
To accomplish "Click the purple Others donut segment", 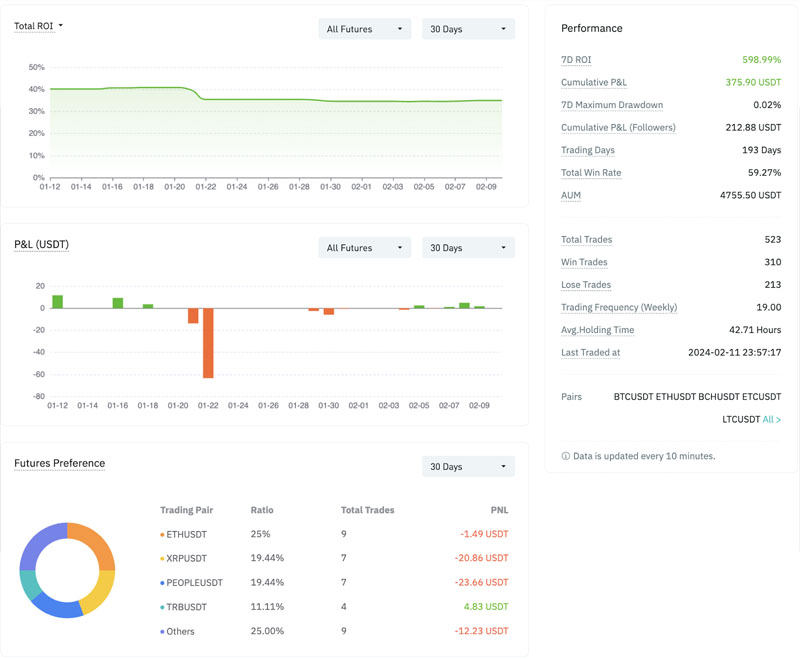I will tap(39, 543).
